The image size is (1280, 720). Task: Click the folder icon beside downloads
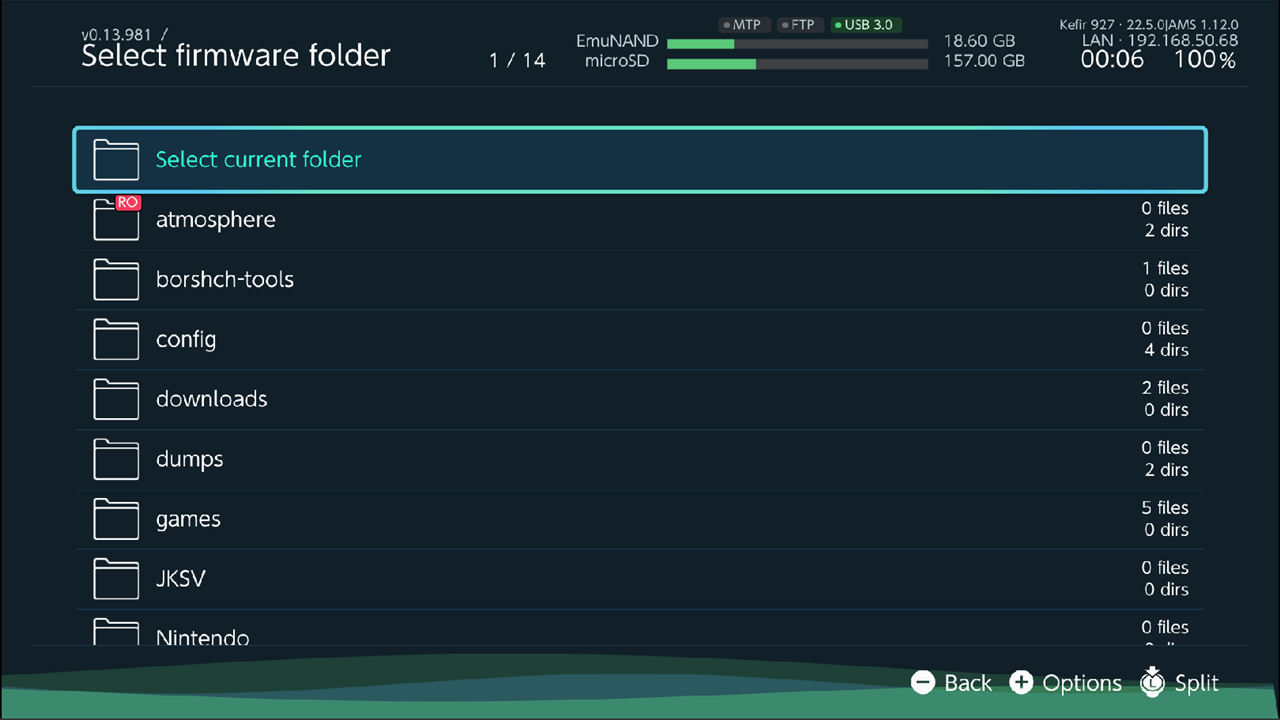pos(116,399)
